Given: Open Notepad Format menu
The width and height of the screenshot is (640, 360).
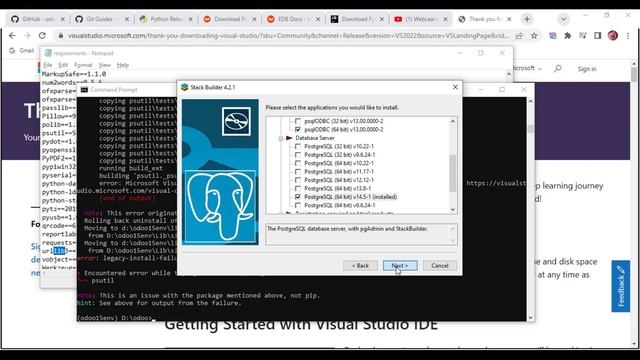Looking at the screenshot, I should (83, 65).
